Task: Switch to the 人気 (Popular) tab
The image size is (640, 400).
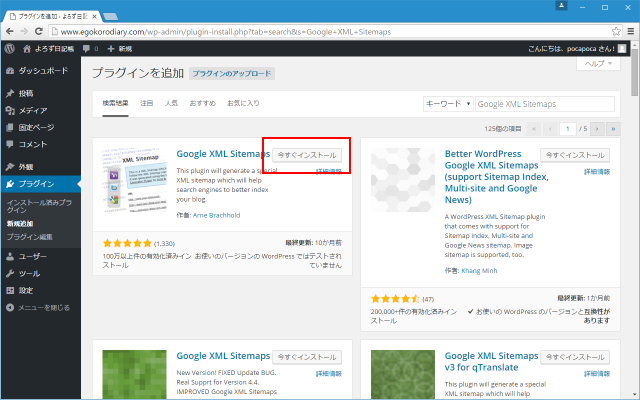Action: [x=171, y=103]
